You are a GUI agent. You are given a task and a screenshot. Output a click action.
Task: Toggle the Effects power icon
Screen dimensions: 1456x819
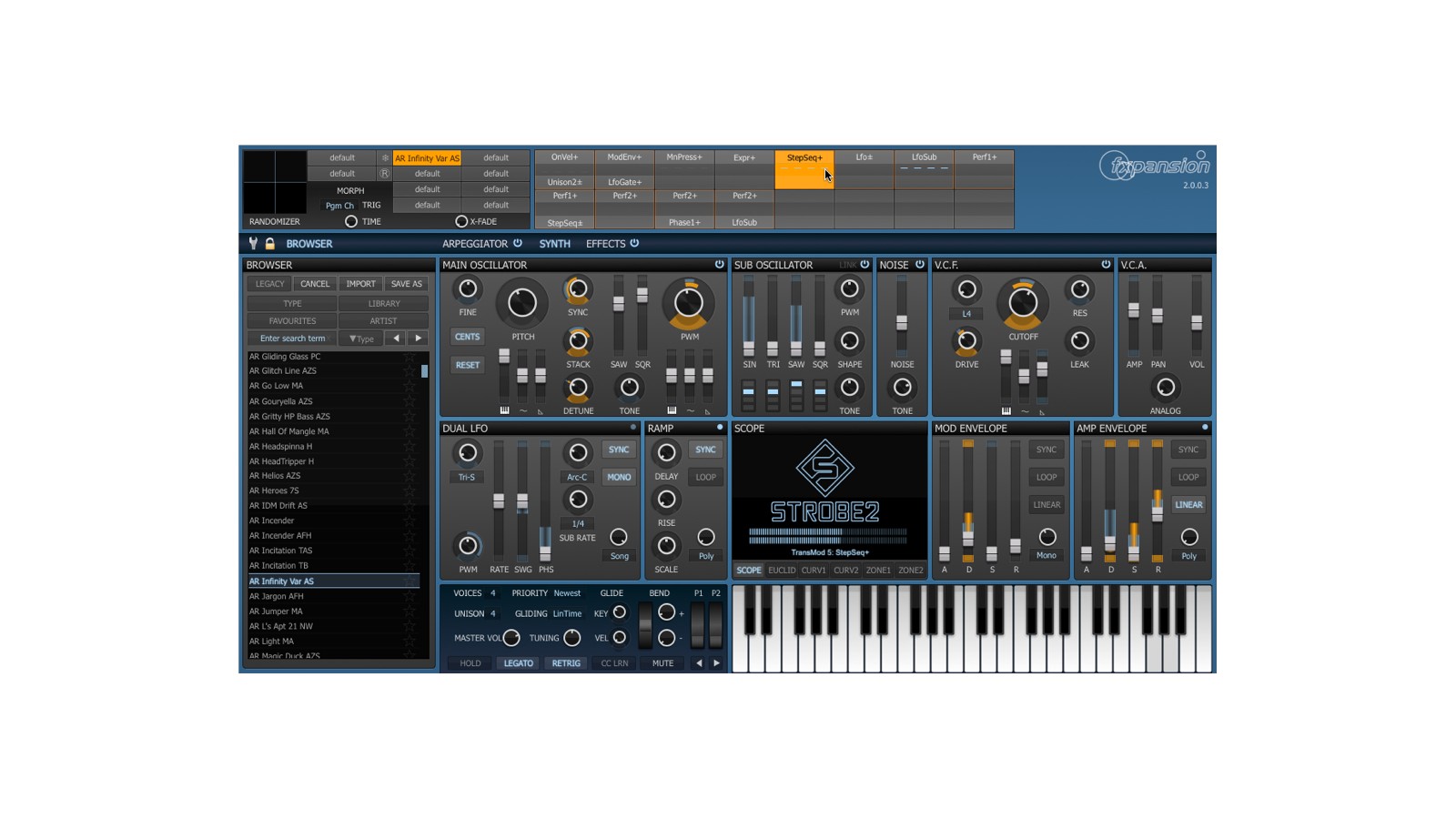coord(634,243)
